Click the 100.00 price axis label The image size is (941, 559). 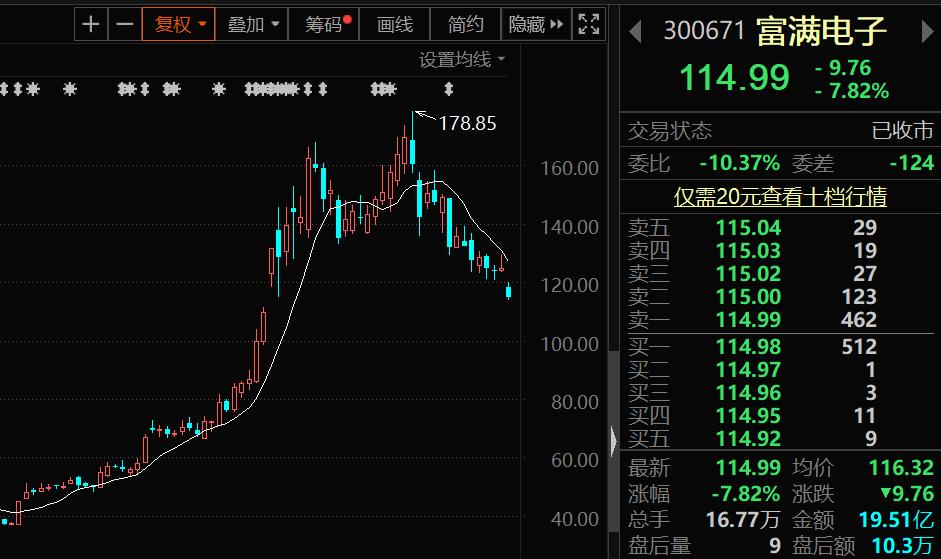coord(569,344)
